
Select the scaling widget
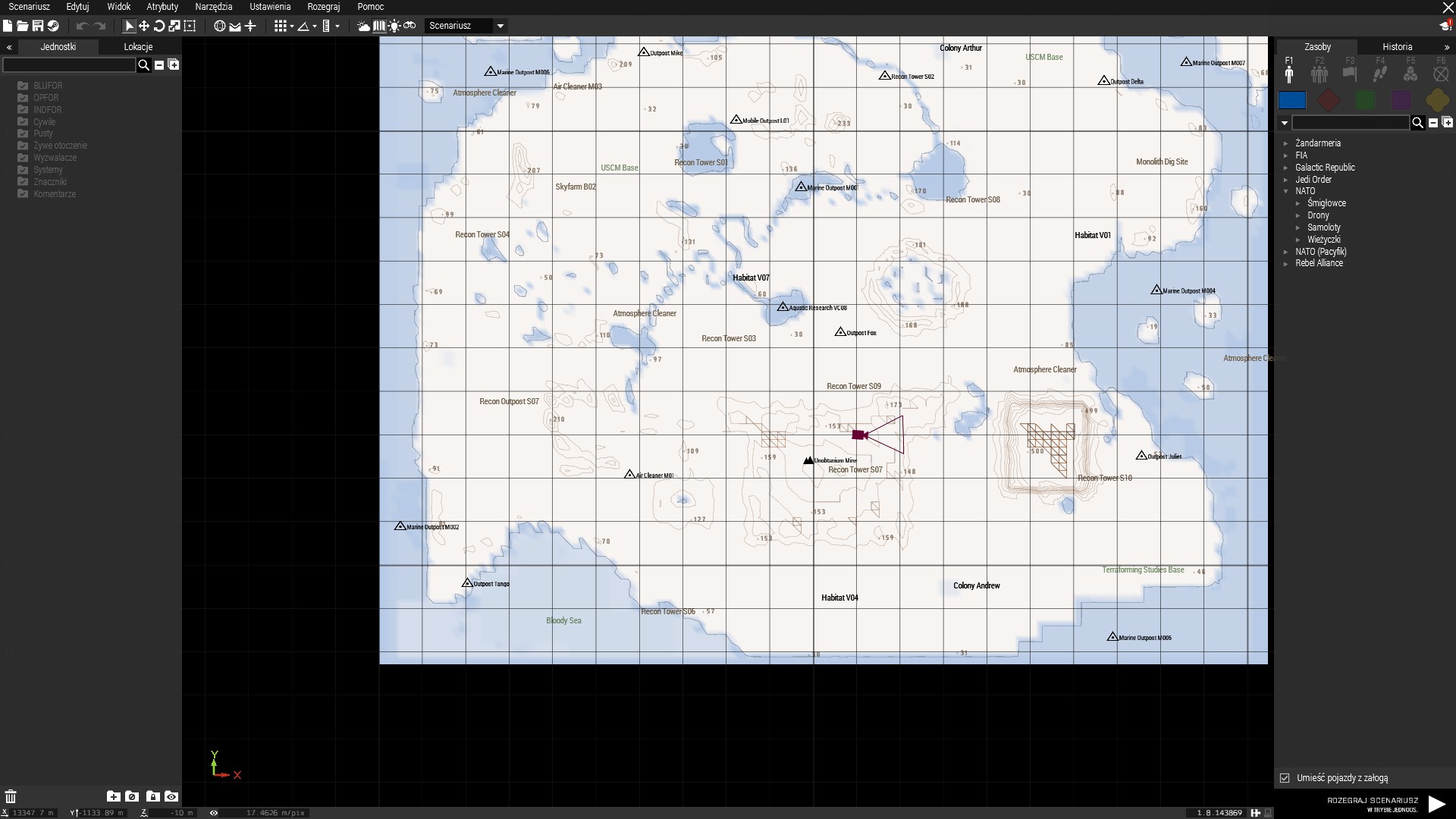click(x=174, y=26)
